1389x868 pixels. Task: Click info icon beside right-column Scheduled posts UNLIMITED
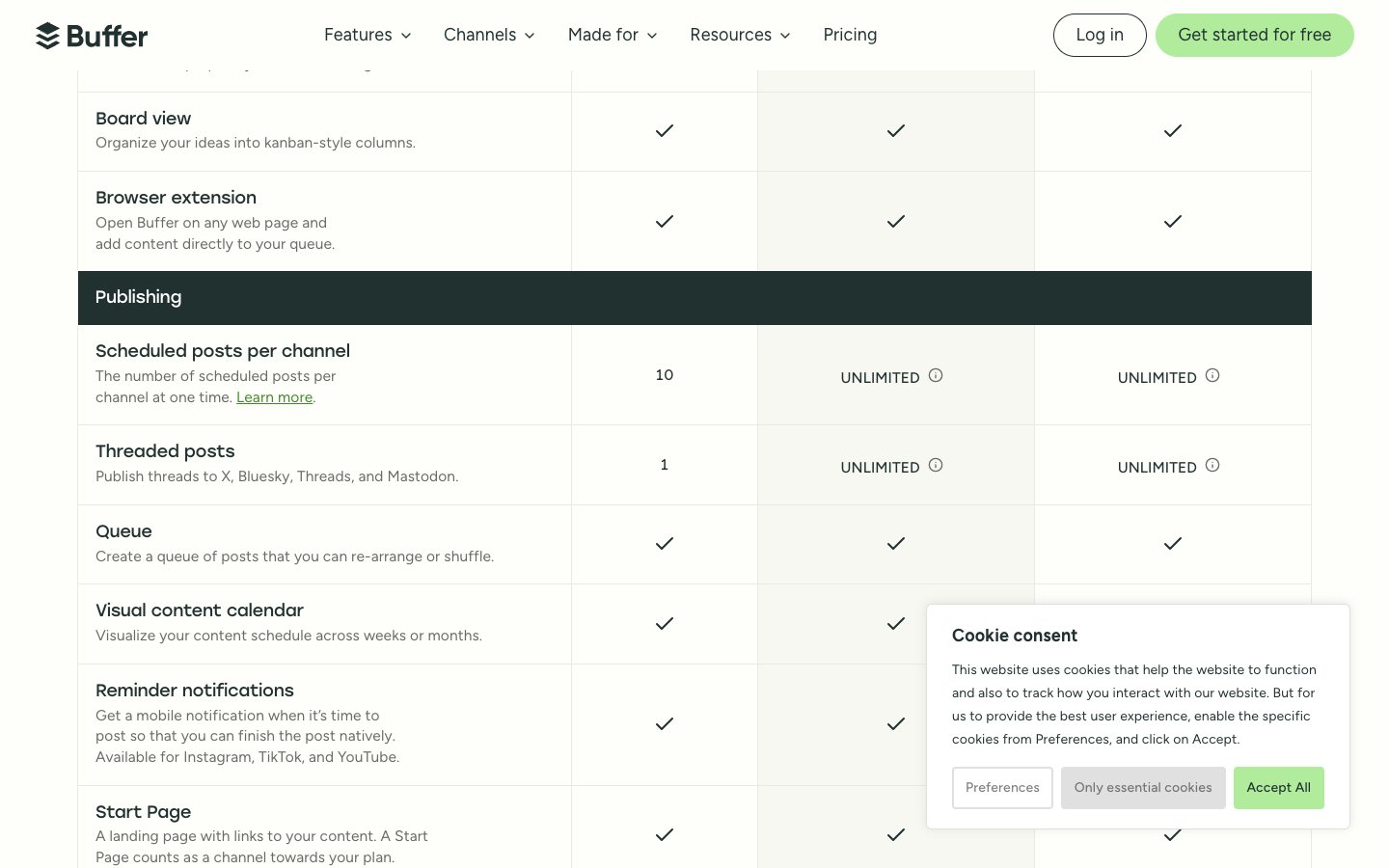(1212, 376)
